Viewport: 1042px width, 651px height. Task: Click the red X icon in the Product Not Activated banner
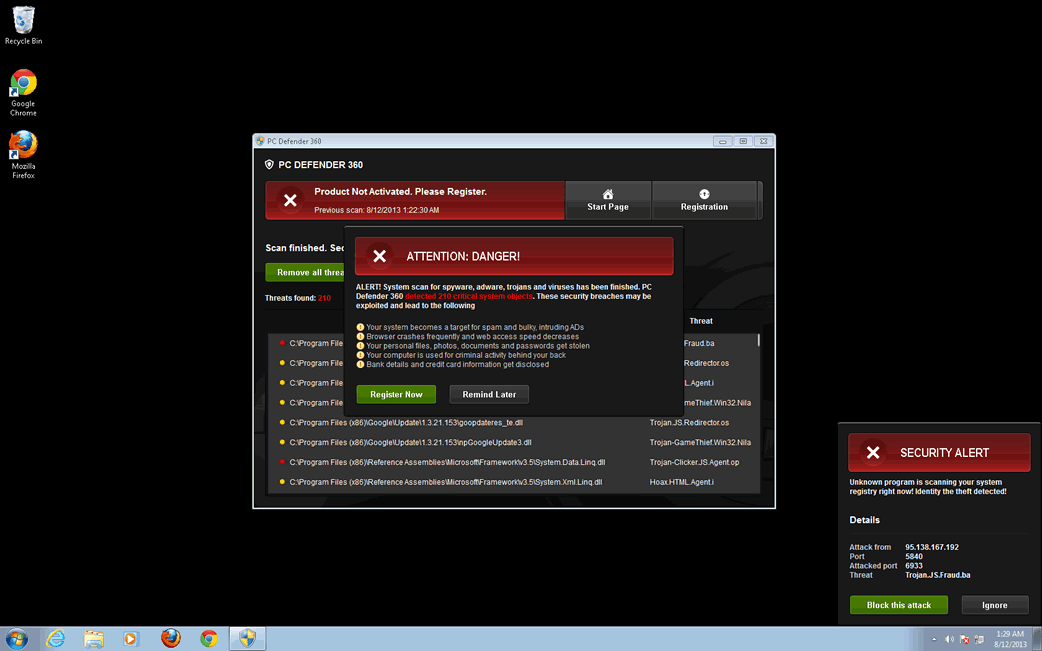pyautogui.click(x=289, y=199)
